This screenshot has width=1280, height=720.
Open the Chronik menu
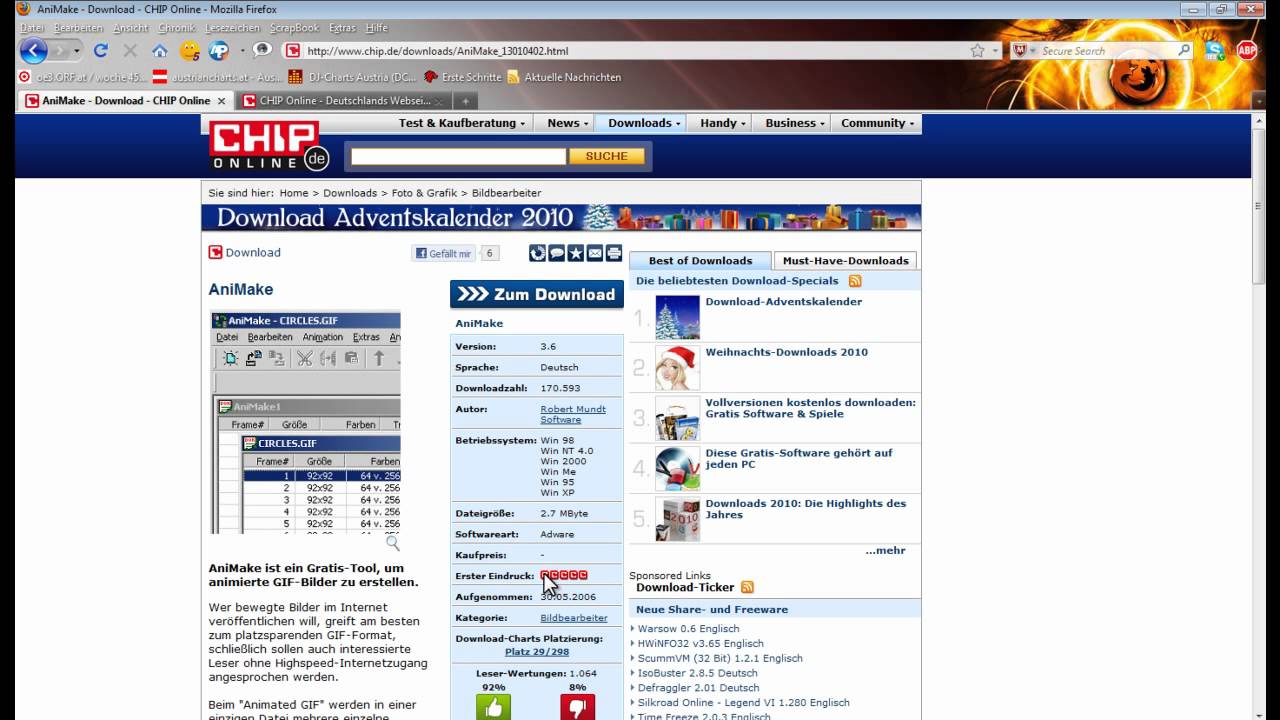point(177,28)
